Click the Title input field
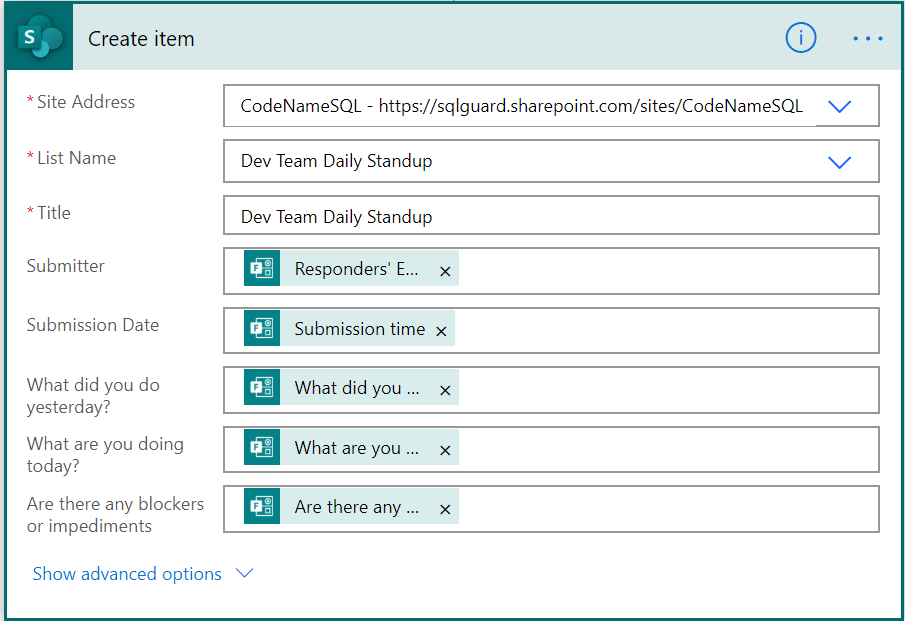The width and height of the screenshot is (905, 621). [550, 216]
